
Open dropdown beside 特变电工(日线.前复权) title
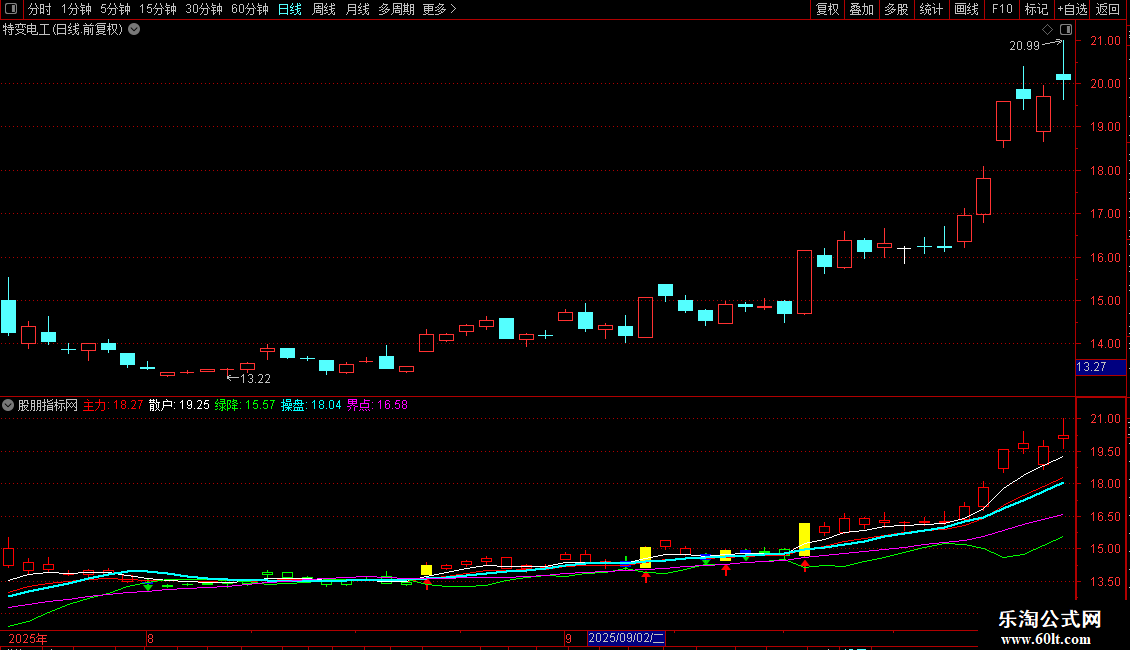point(134,30)
